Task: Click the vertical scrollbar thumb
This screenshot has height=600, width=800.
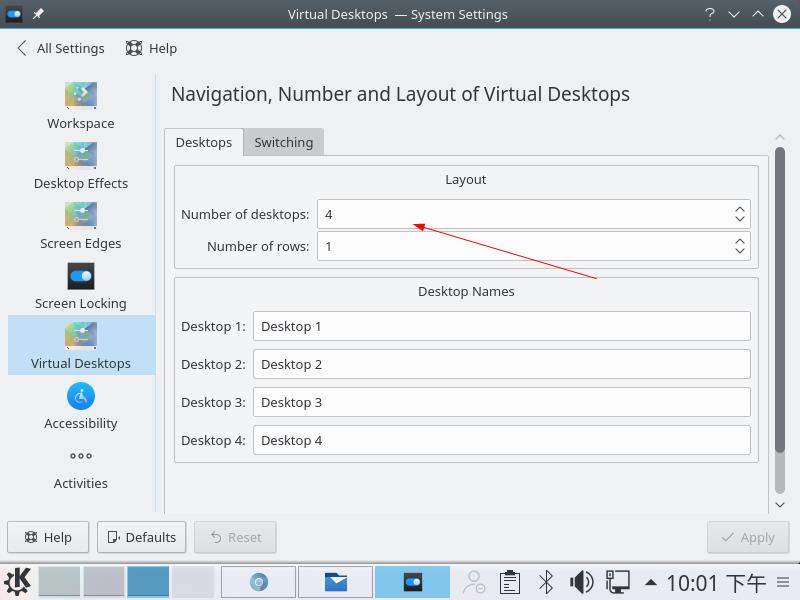Action: click(780, 299)
